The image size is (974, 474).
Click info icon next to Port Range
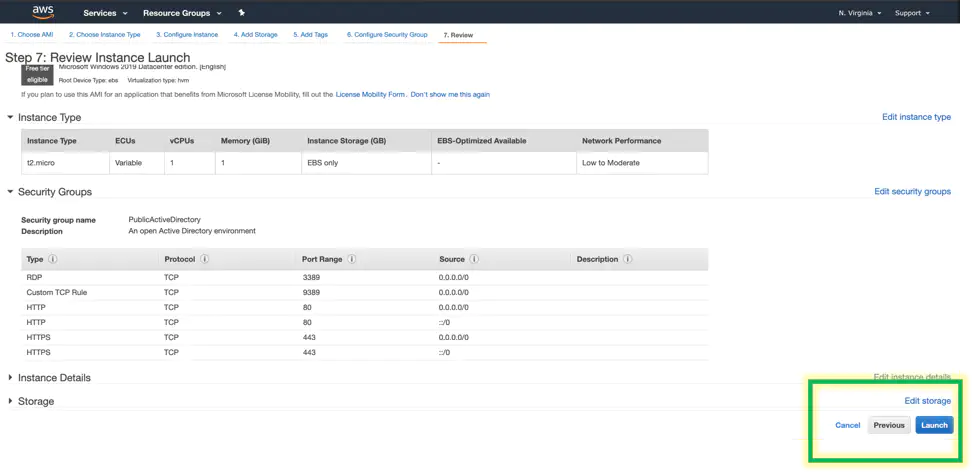coord(352,259)
